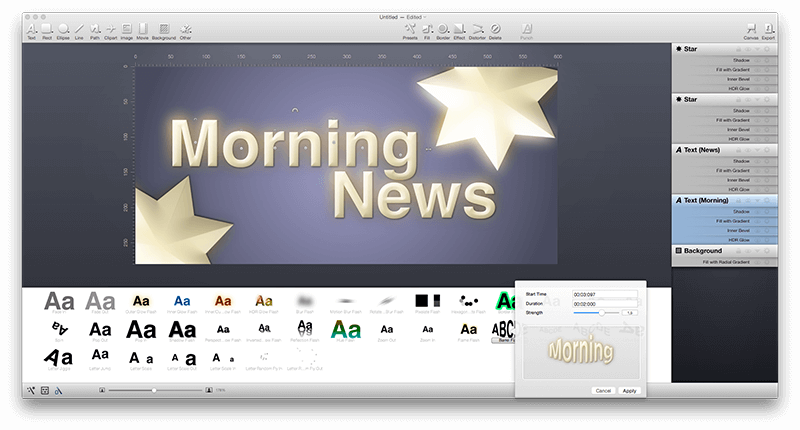This screenshot has height=430, width=800.
Task: Toggle visibility of Text (News) layer
Action: point(748,150)
